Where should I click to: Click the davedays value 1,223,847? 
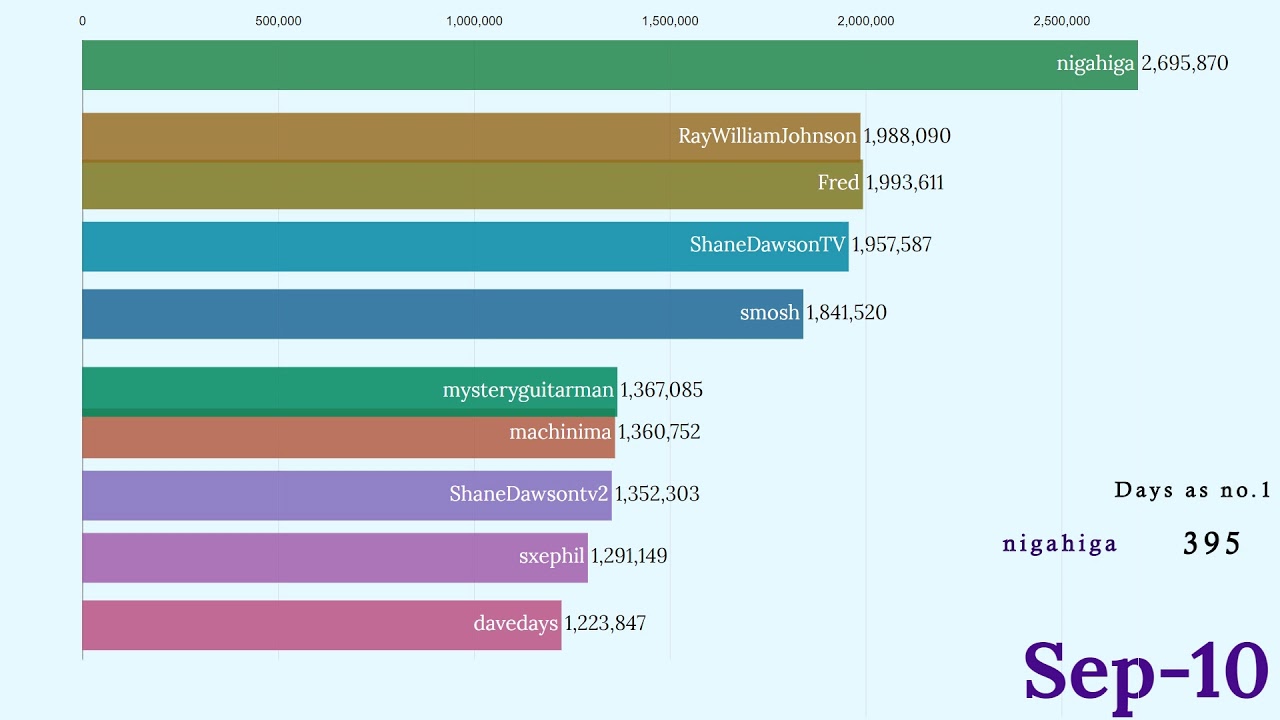pos(605,624)
